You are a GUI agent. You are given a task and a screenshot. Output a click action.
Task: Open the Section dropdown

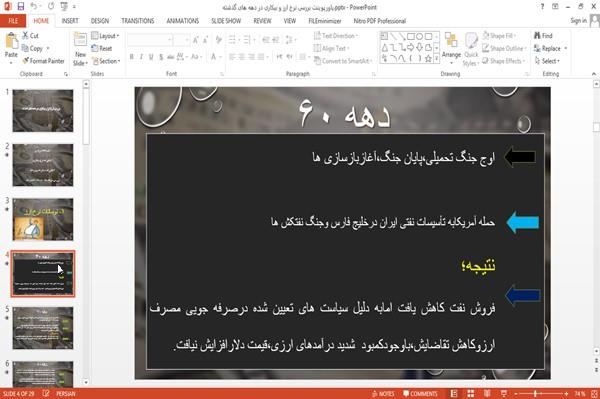tap(106, 61)
